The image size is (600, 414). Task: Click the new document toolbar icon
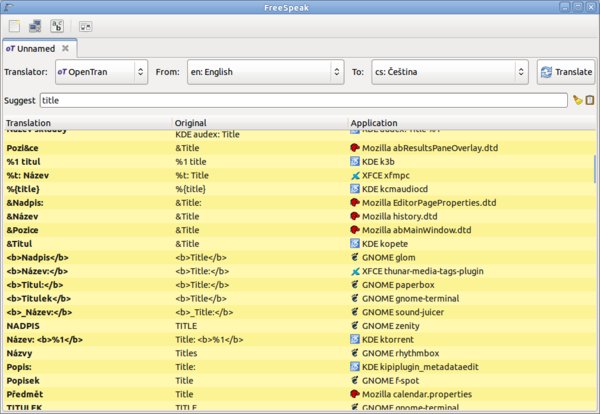coord(14,26)
